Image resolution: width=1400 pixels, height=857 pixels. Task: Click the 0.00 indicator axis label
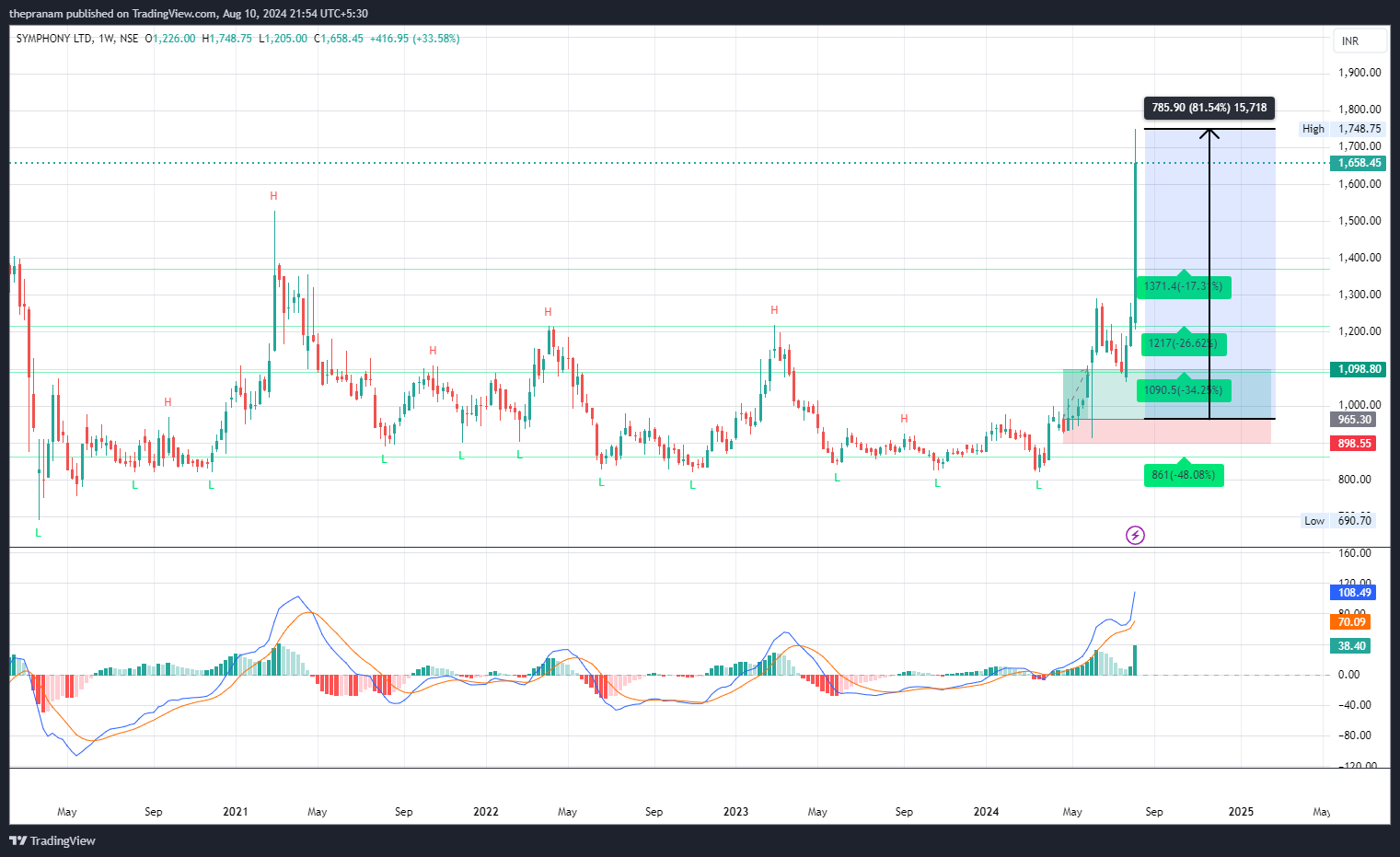[x=1348, y=675]
